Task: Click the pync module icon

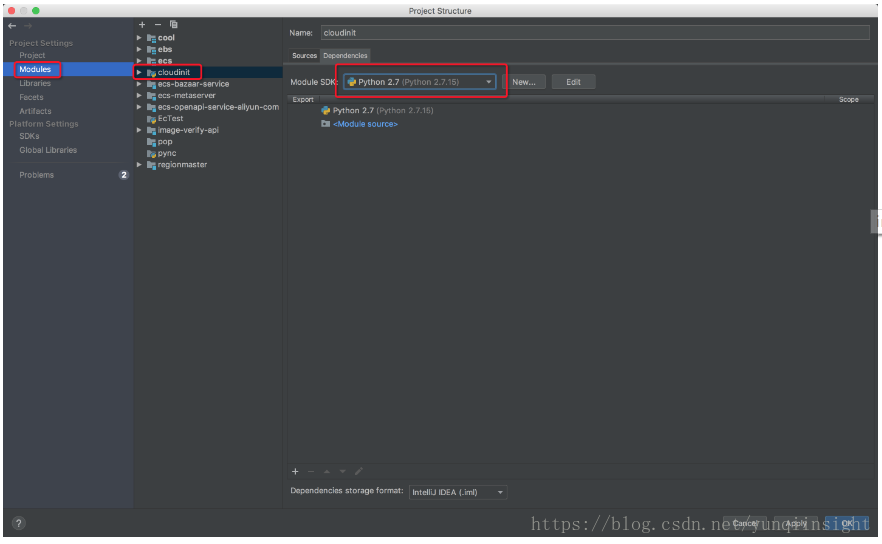Action: coord(151,153)
